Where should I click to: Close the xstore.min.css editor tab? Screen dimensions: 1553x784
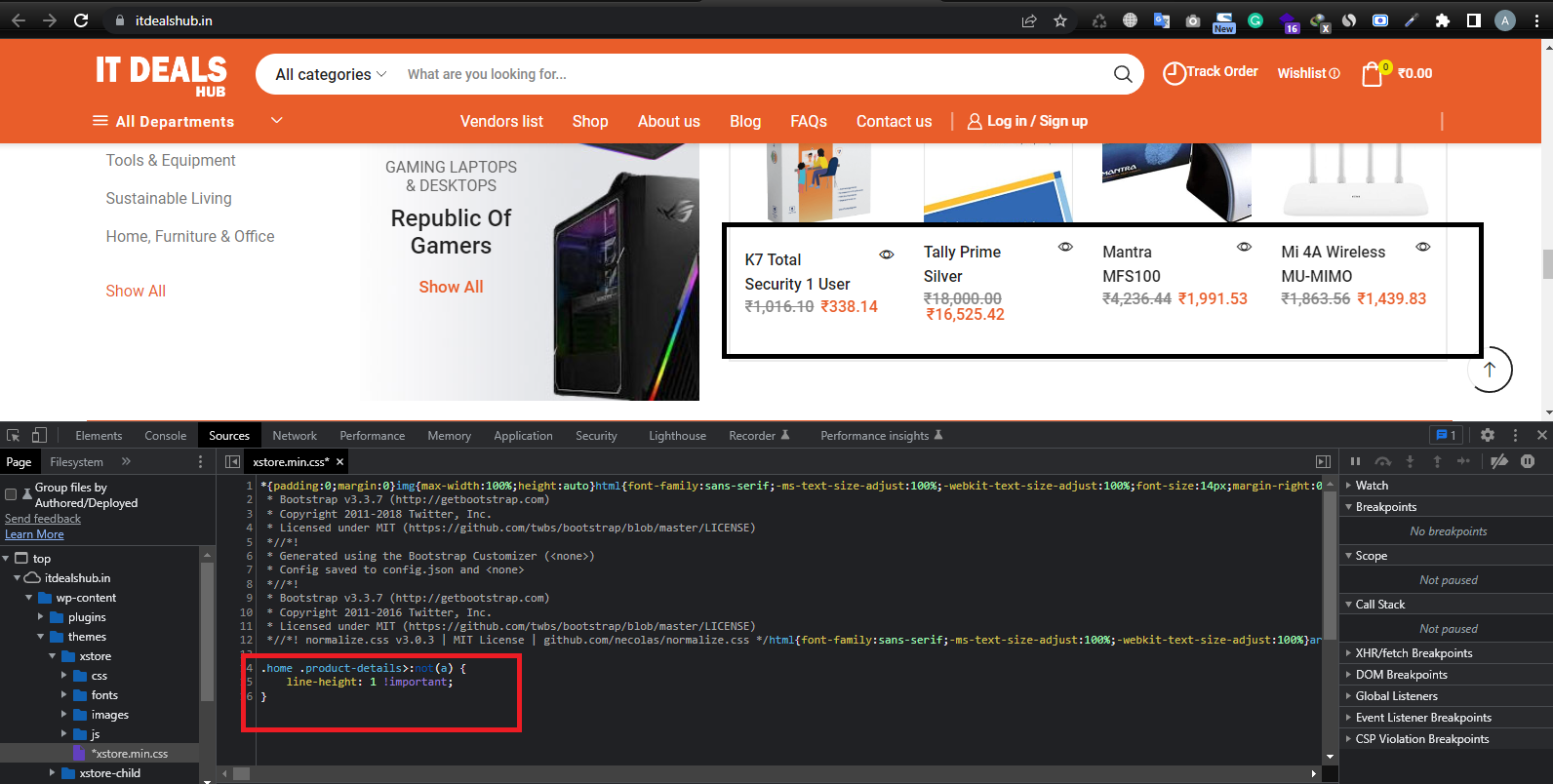tap(339, 462)
